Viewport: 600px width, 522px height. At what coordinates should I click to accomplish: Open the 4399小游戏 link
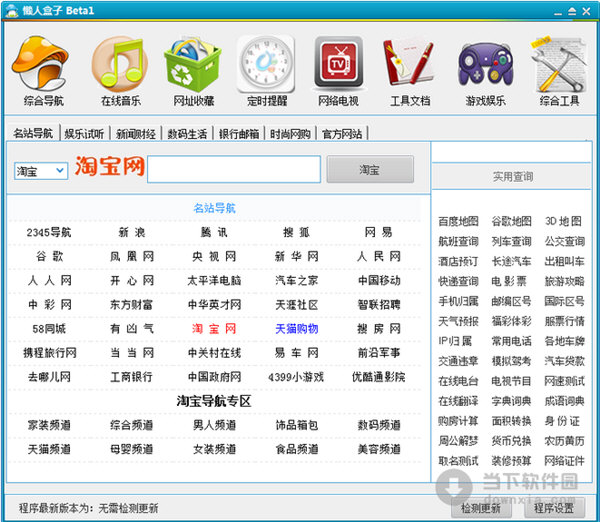pos(296,377)
